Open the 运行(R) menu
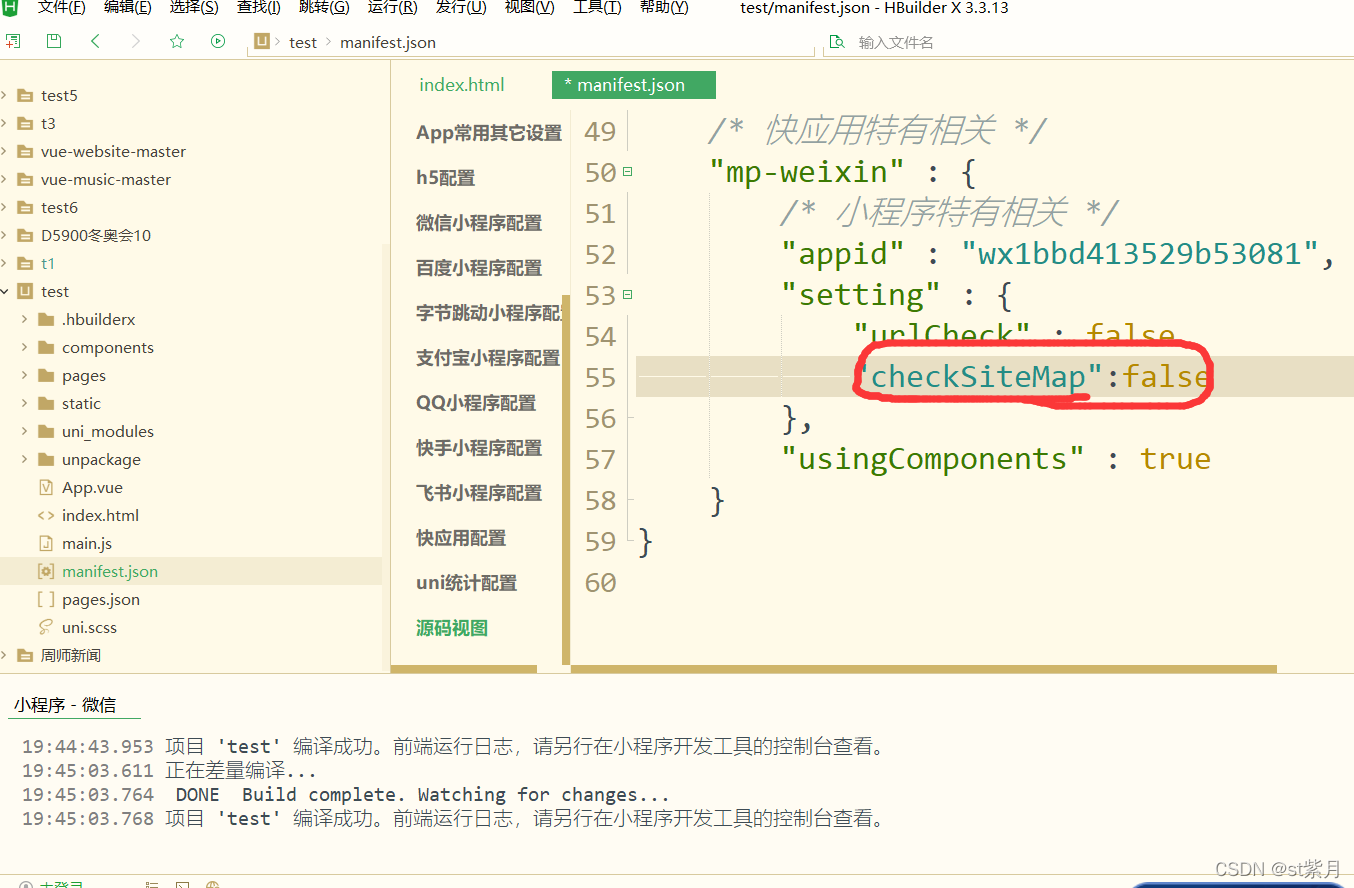The image size is (1354, 888). 392,8
